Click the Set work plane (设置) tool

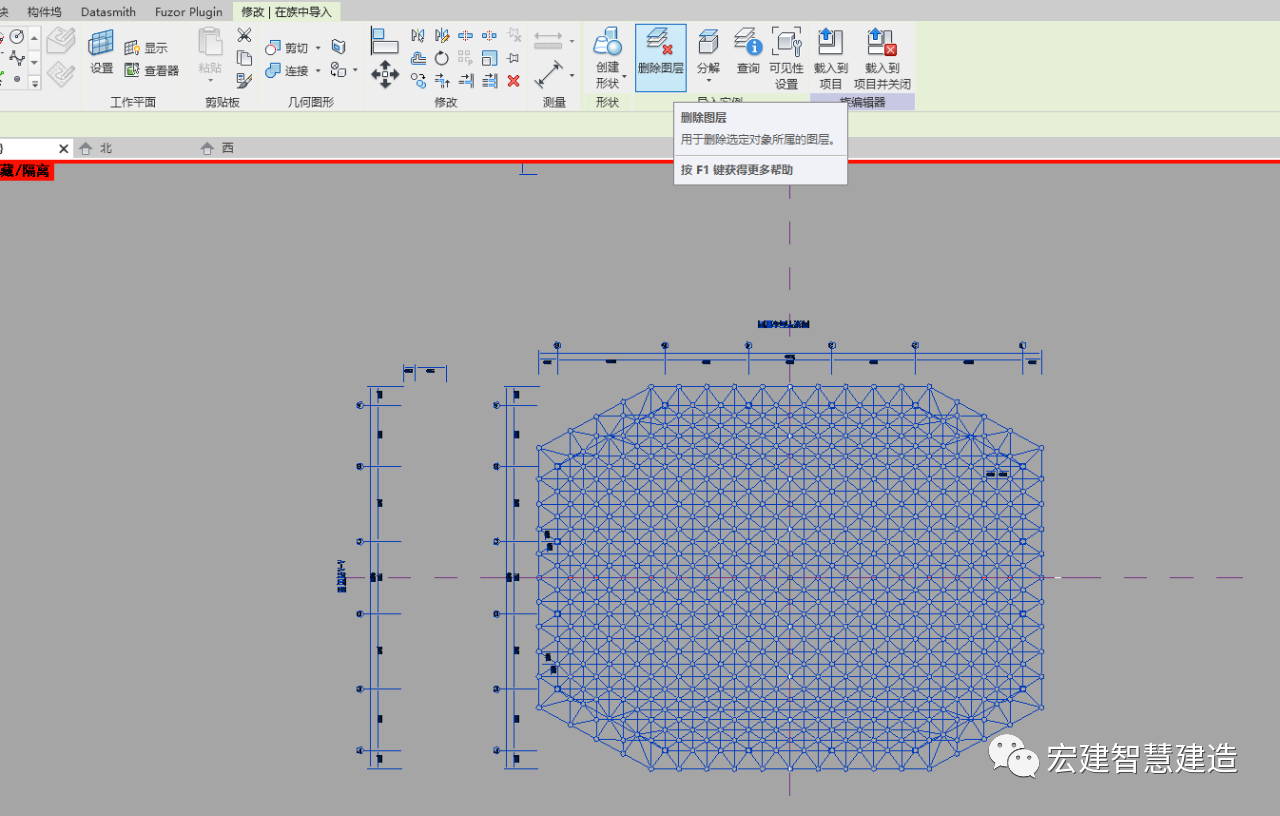click(x=101, y=52)
